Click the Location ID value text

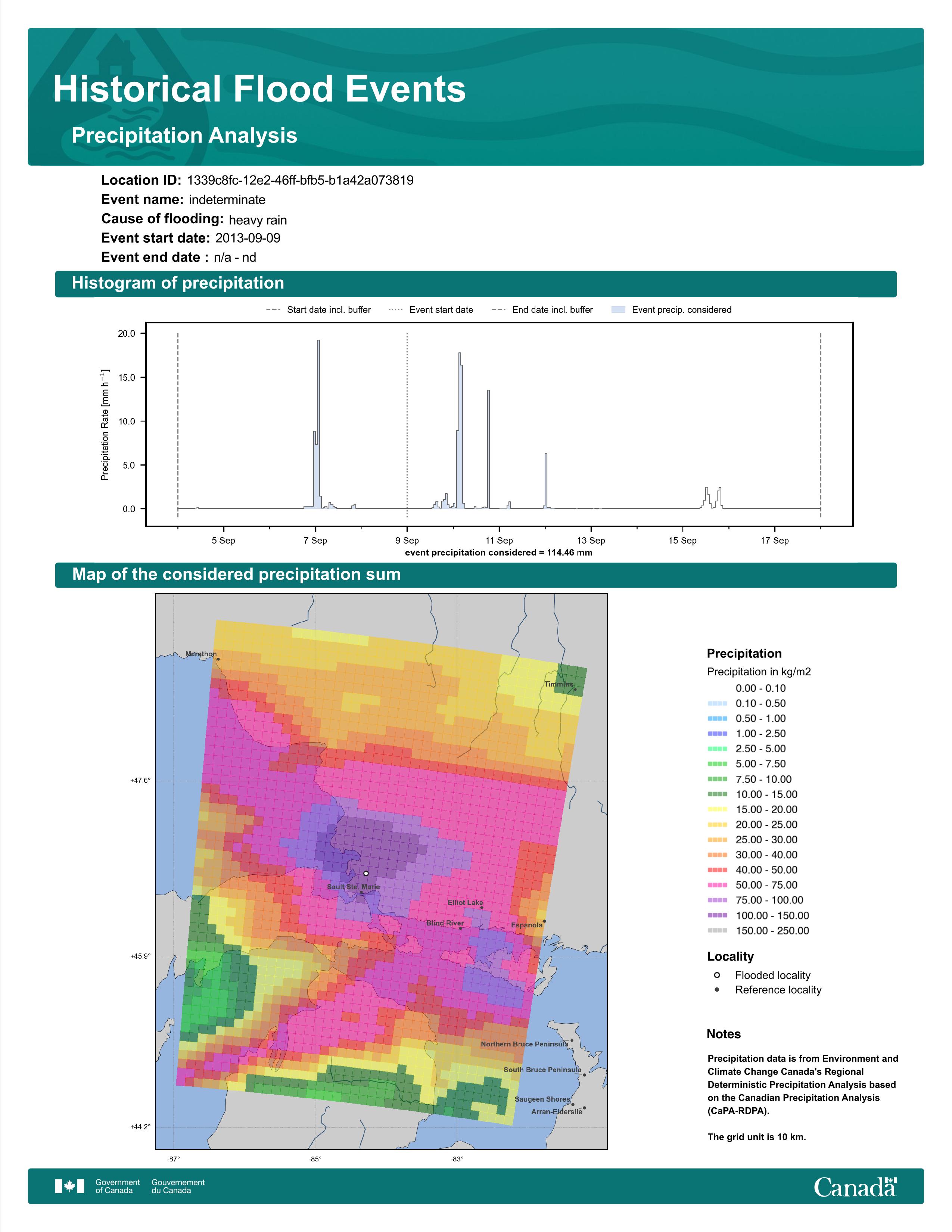click(x=300, y=181)
